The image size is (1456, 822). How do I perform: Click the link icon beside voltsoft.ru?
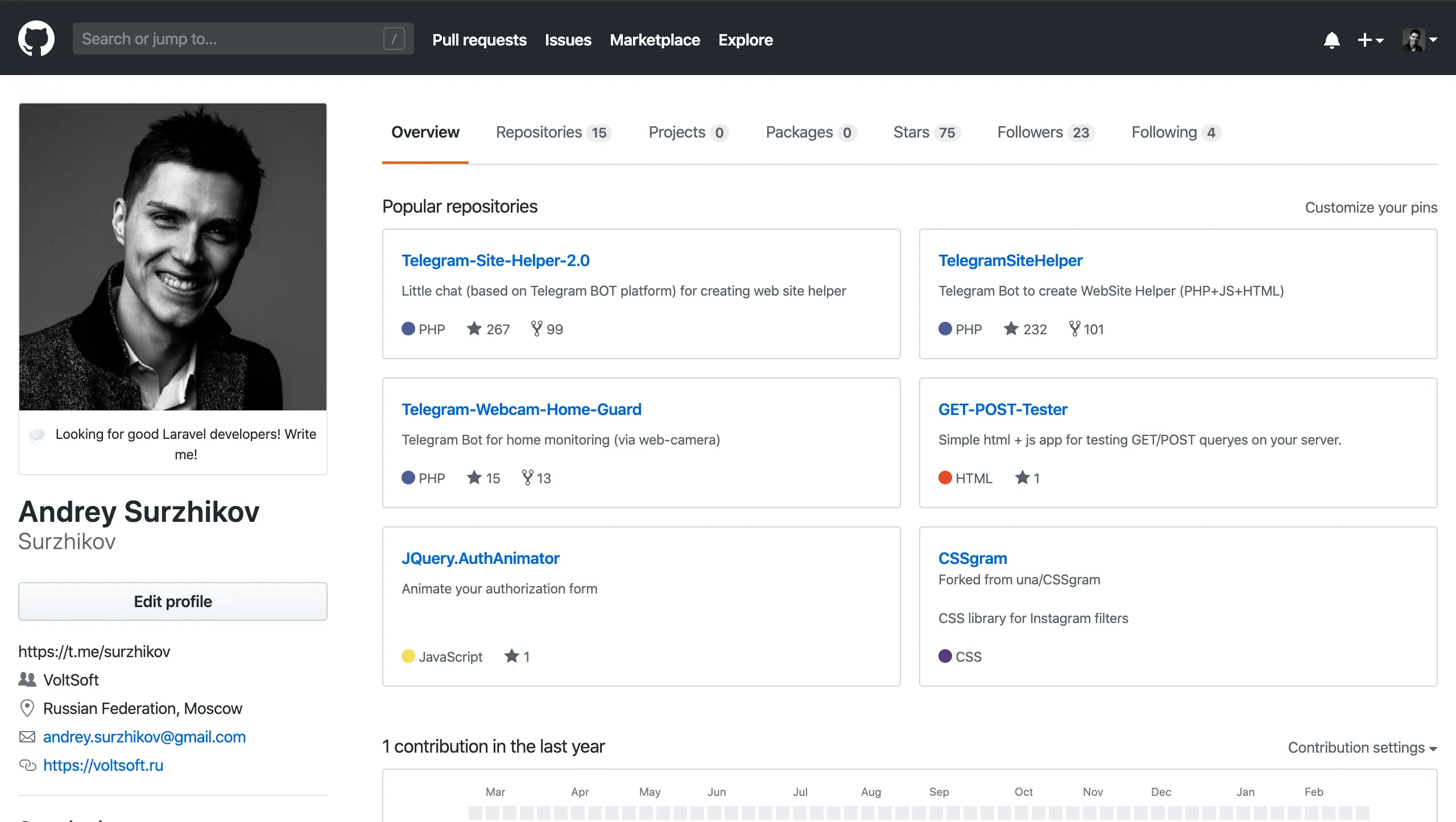(26, 765)
